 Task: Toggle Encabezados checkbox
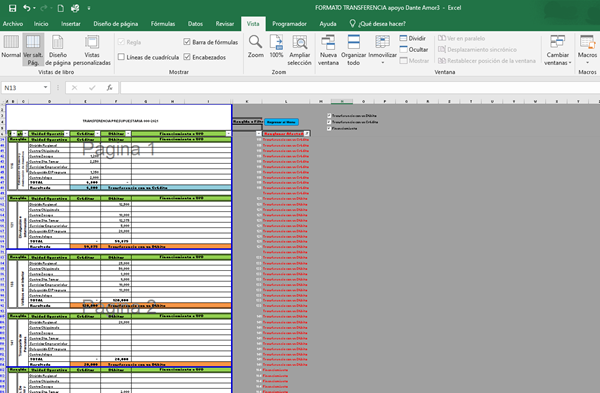[x=187, y=57]
